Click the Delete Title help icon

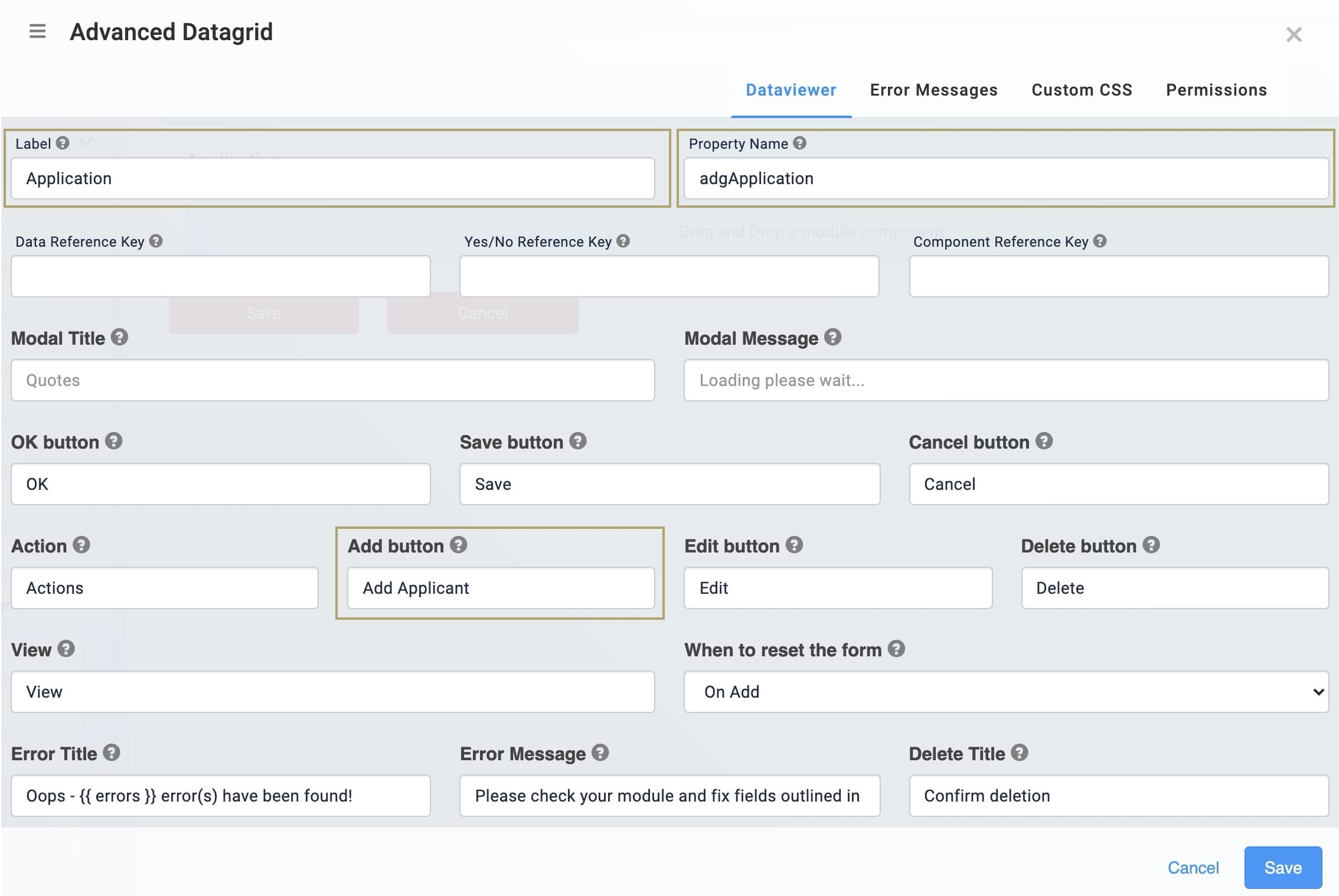click(1019, 753)
